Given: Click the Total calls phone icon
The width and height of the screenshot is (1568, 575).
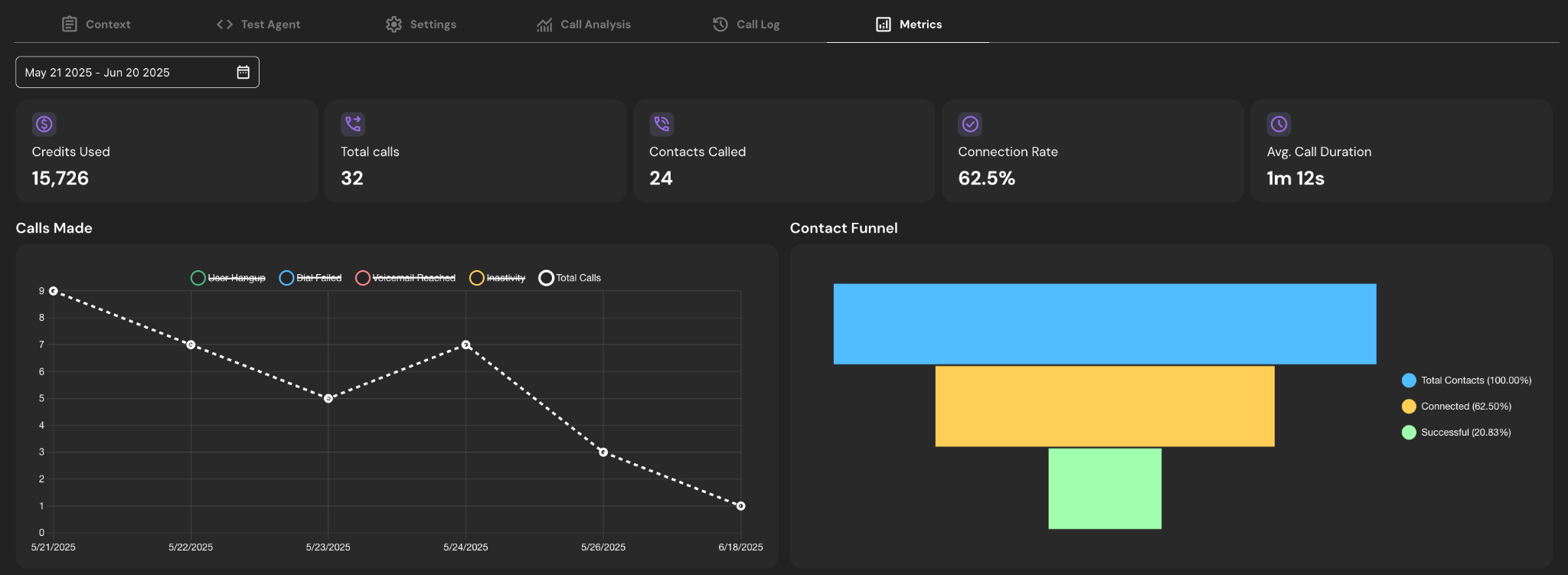Looking at the screenshot, I should (353, 124).
